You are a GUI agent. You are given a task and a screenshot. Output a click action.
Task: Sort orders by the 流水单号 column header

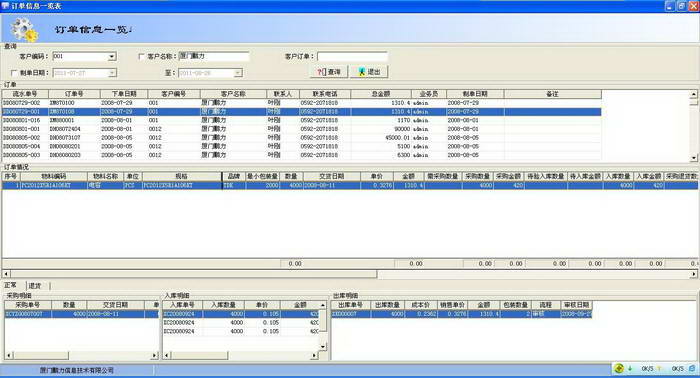tap(25, 94)
